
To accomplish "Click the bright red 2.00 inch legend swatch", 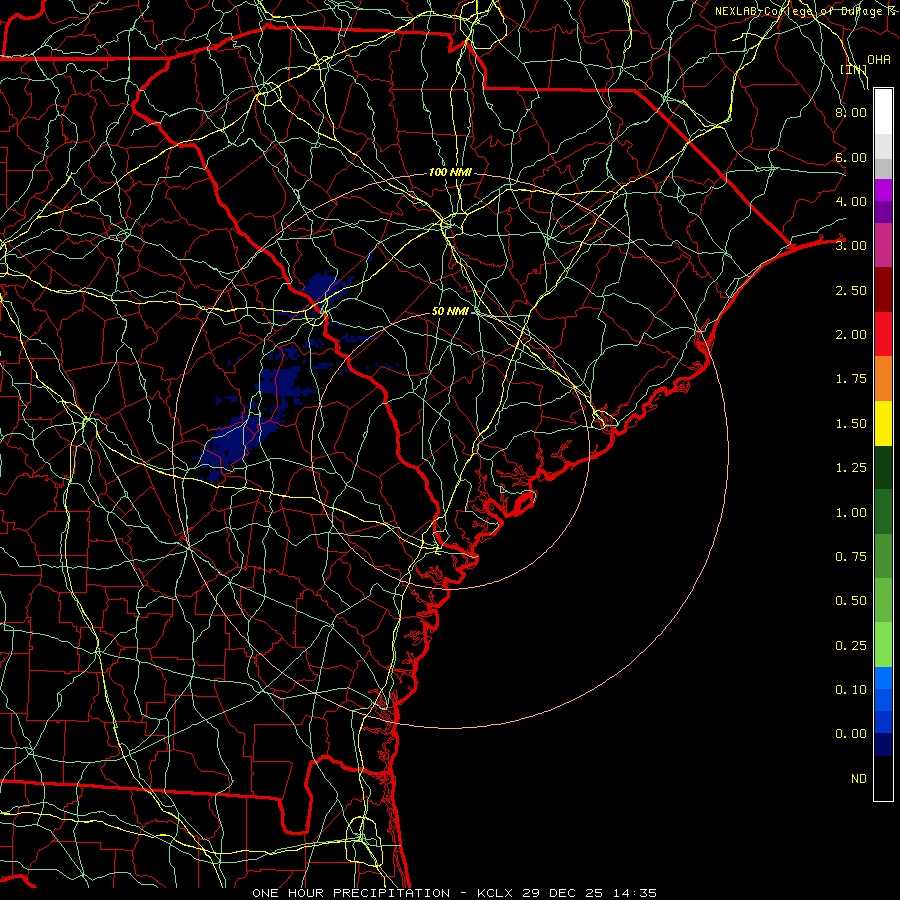I will (x=883, y=334).
